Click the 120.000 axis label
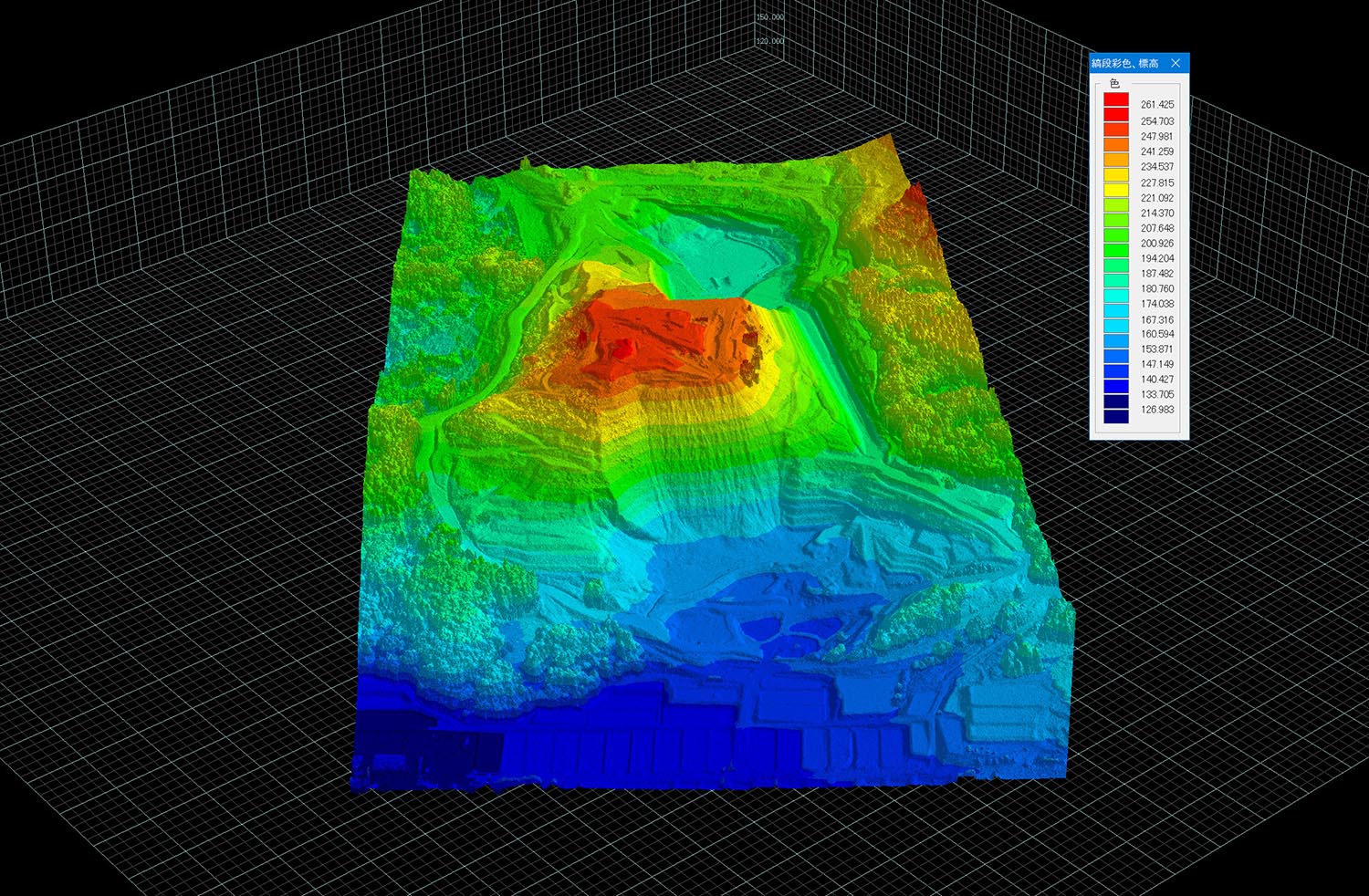The image size is (1369, 896). pyautogui.click(x=770, y=41)
